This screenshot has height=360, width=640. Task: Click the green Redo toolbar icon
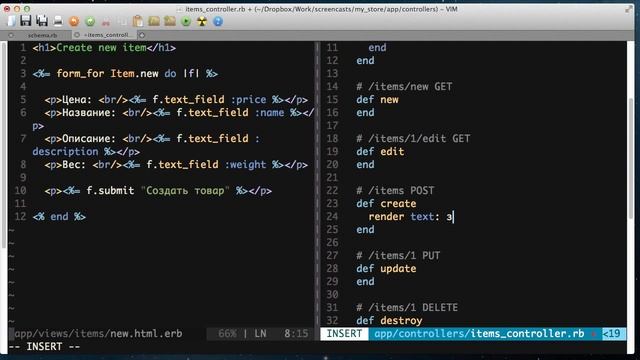click(x=90, y=21)
